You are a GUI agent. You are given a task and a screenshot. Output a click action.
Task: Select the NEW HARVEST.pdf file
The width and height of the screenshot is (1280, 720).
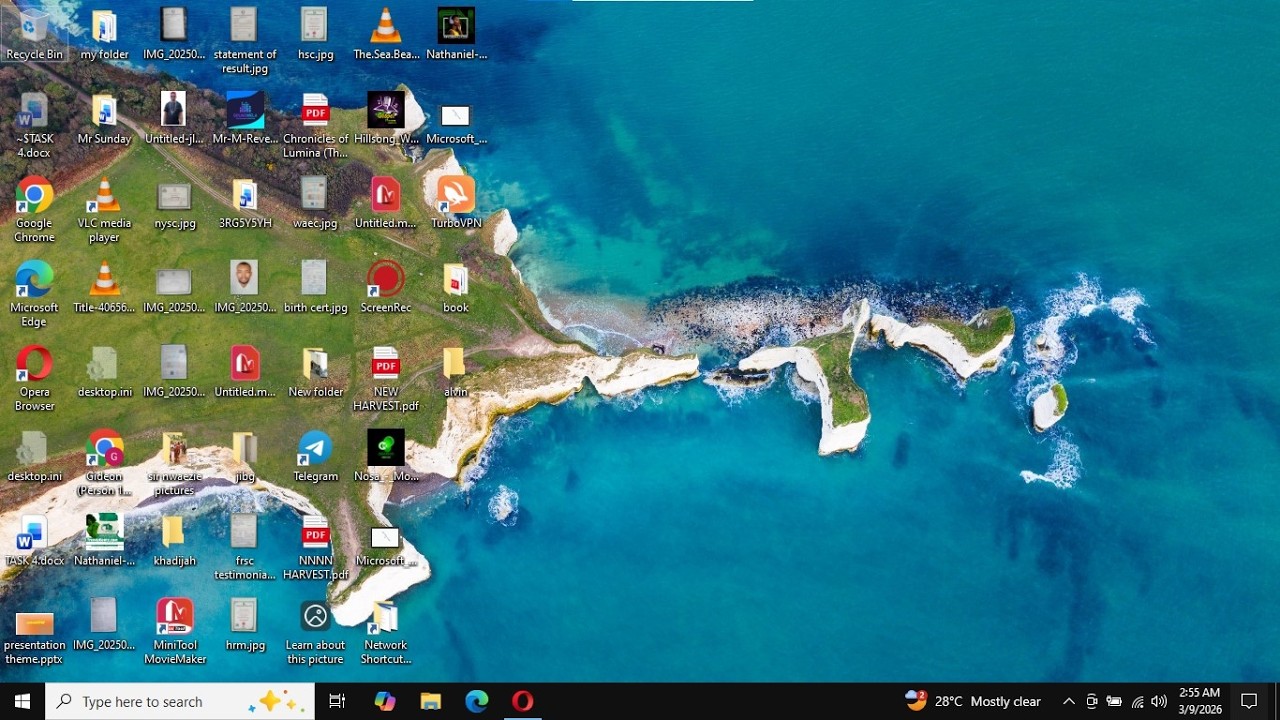click(385, 379)
